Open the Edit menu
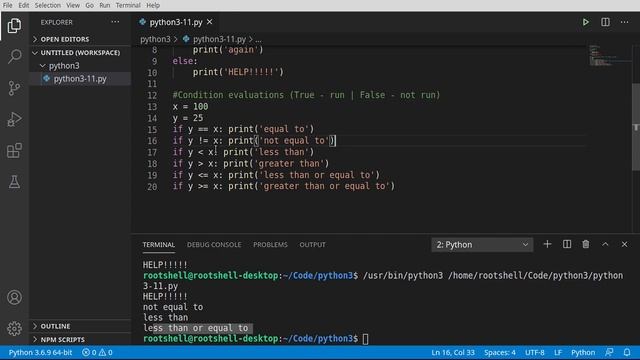The height and width of the screenshot is (360, 640). 24,5
